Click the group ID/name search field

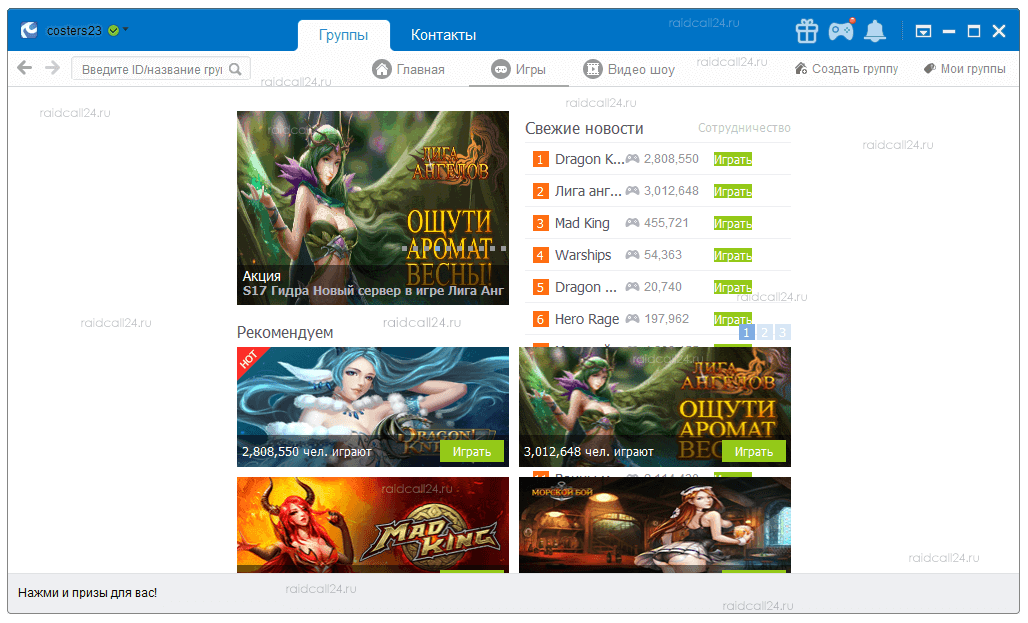pos(150,69)
